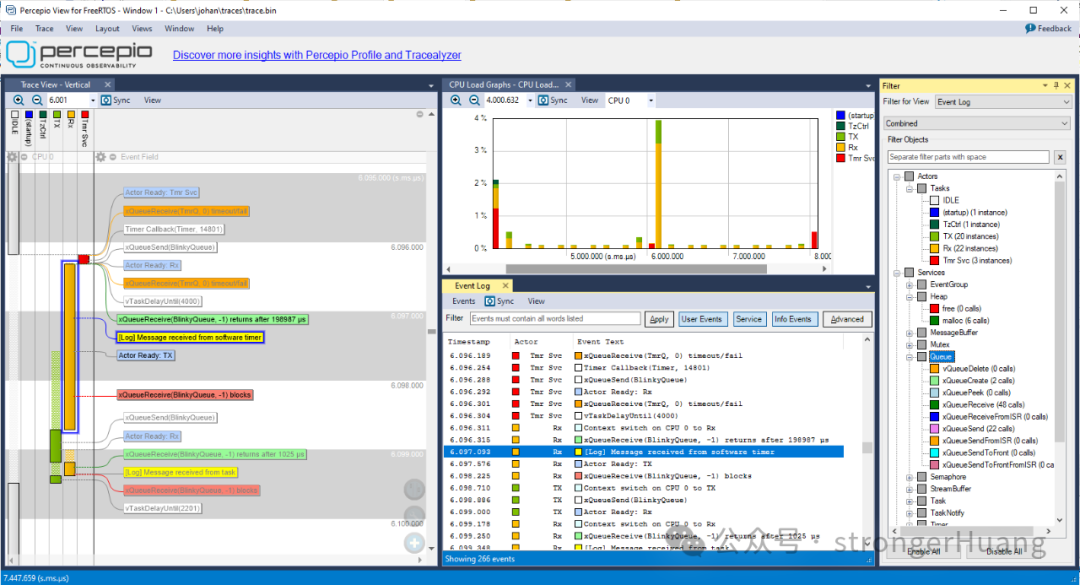Expand the Semaphore node in filter tree
The width and height of the screenshot is (1080, 585).
[909, 477]
